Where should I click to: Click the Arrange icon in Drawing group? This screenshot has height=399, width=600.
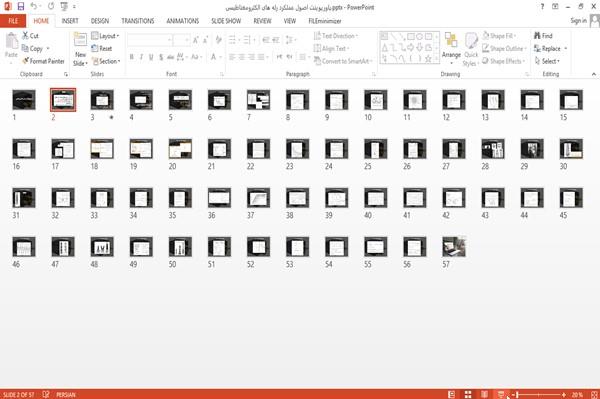click(x=451, y=40)
